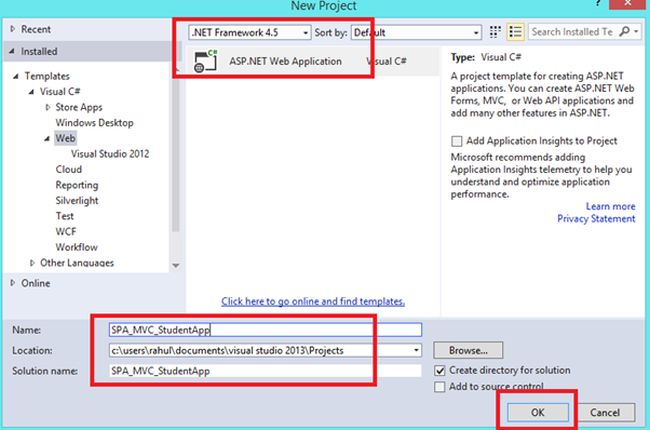Click the Search Installed Templates box

click(572, 32)
